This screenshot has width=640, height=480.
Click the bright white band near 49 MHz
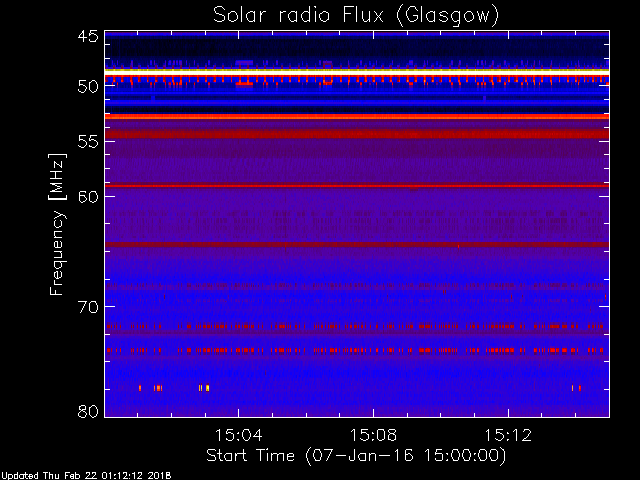pos(356,72)
